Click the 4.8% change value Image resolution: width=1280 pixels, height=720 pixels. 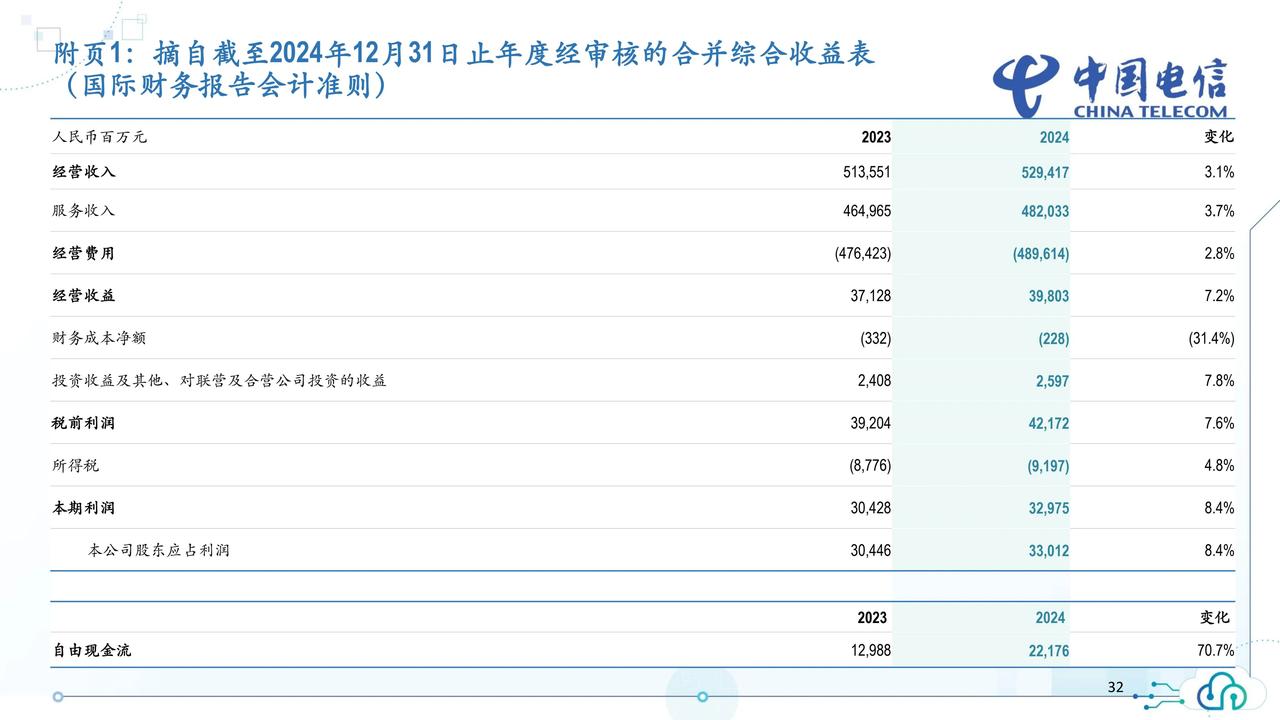(1219, 466)
